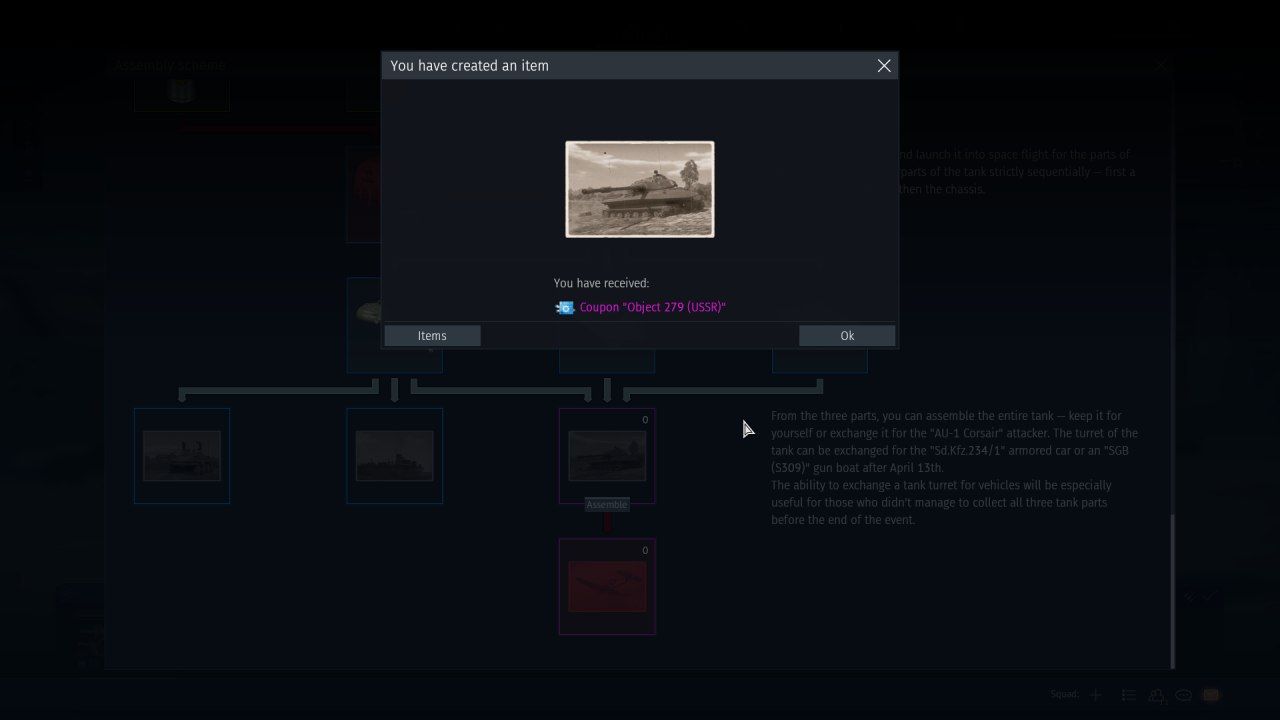This screenshot has height=720, width=1280.
Task: Open the squad list icon
Action: click(x=1128, y=695)
